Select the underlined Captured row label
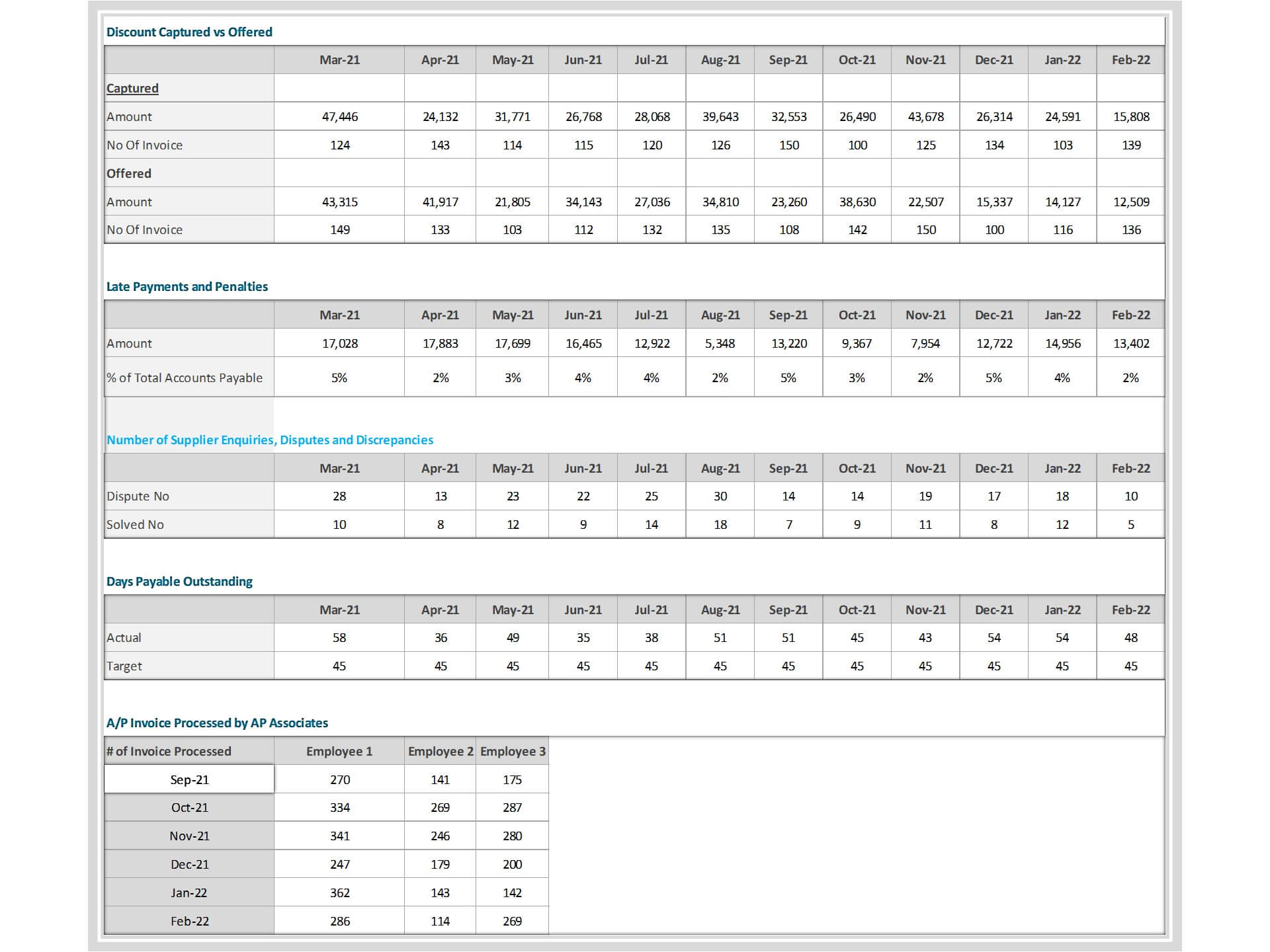Image resolution: width=1270 pixels, height=952 pixels. [x=132, y=88]
